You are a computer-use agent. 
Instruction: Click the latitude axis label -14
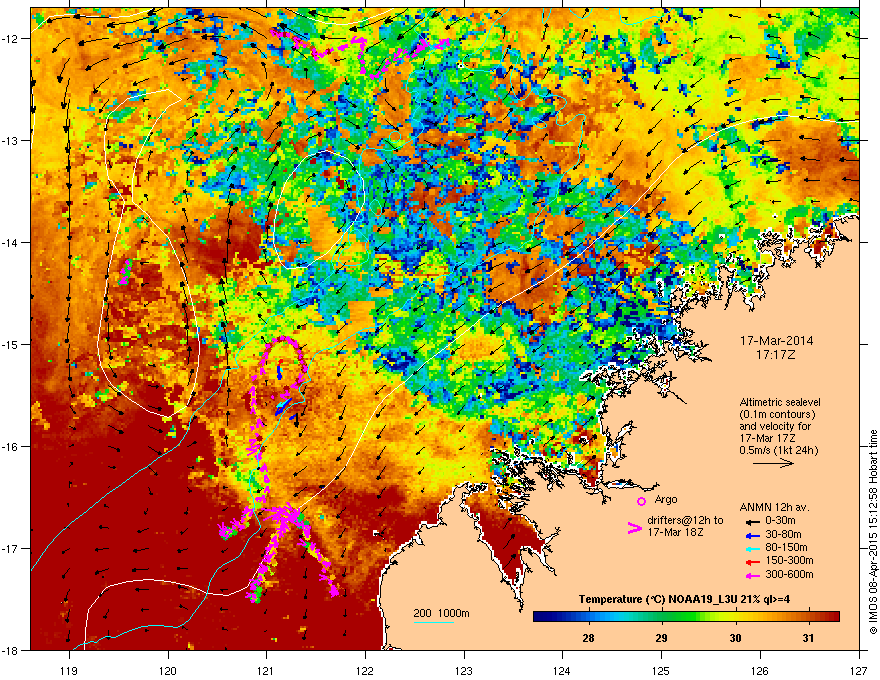tap(12, 243)
